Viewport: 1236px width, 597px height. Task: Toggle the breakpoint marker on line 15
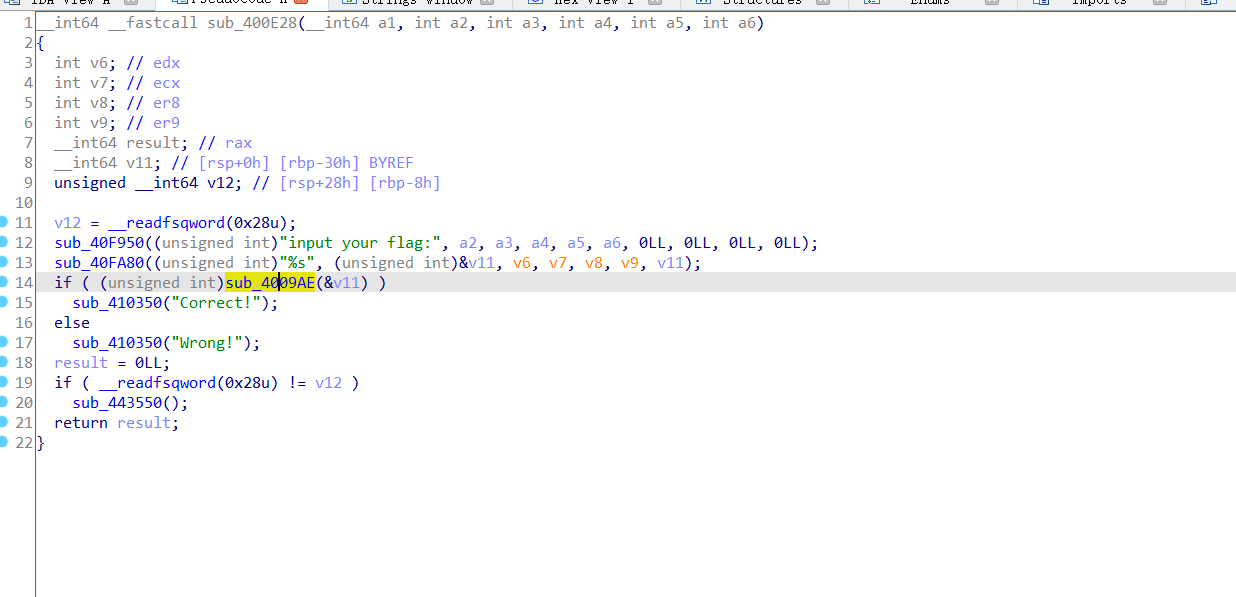pyautogui.click(x=6, y=302)
